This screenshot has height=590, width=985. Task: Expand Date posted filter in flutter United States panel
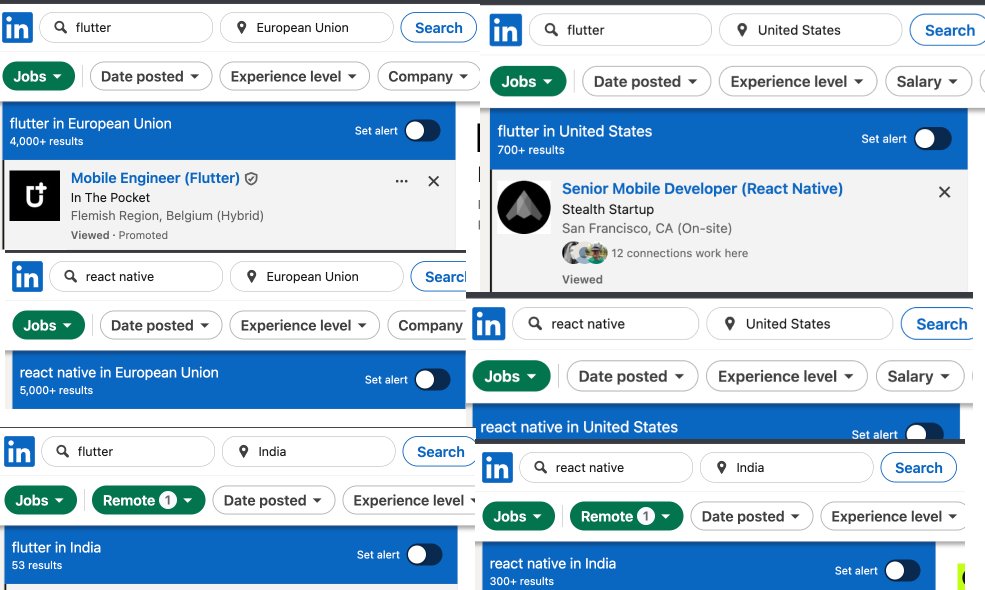click(x=646, y=82)
